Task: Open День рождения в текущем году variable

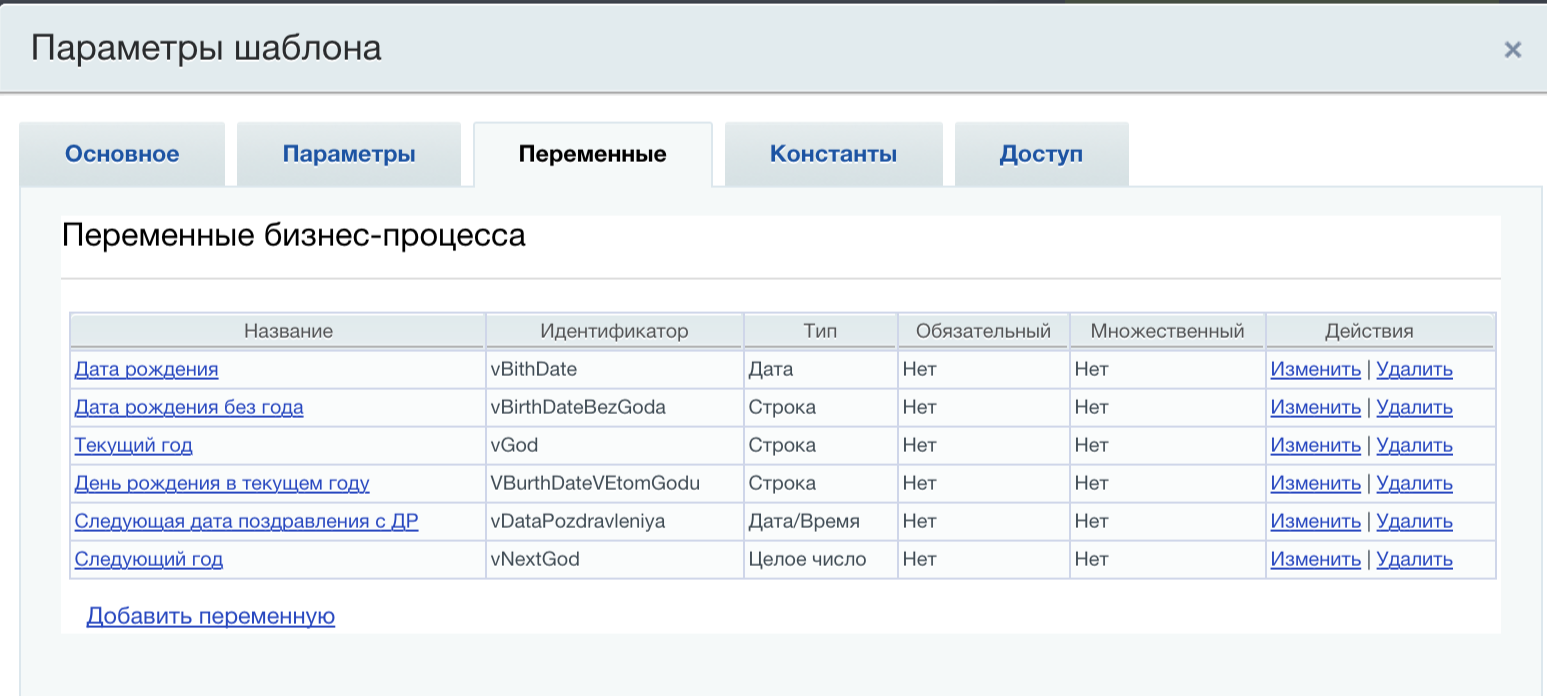Action: click(222, 483)
